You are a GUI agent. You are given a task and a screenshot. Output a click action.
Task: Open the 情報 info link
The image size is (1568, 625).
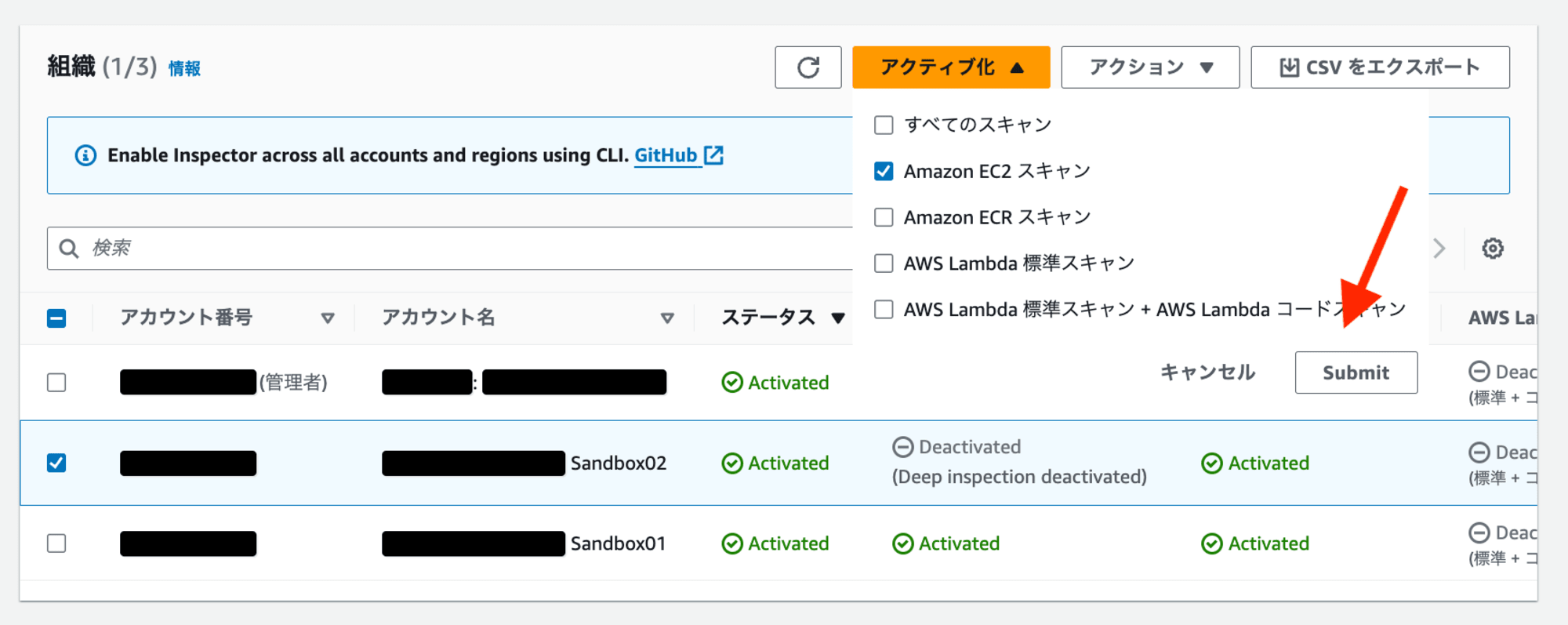[185, 69]
